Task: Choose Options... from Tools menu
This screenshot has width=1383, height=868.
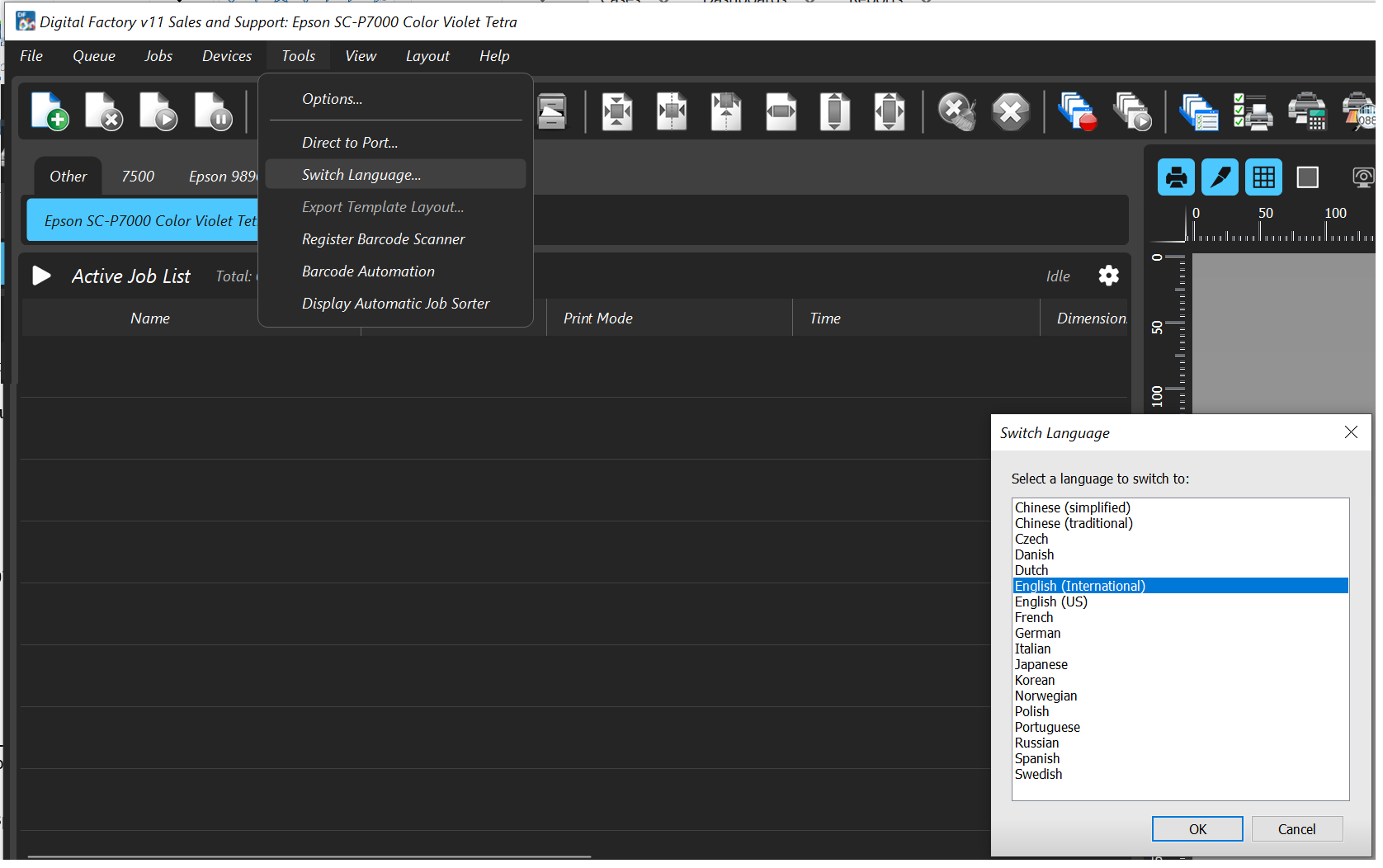Action: point(395,99)
